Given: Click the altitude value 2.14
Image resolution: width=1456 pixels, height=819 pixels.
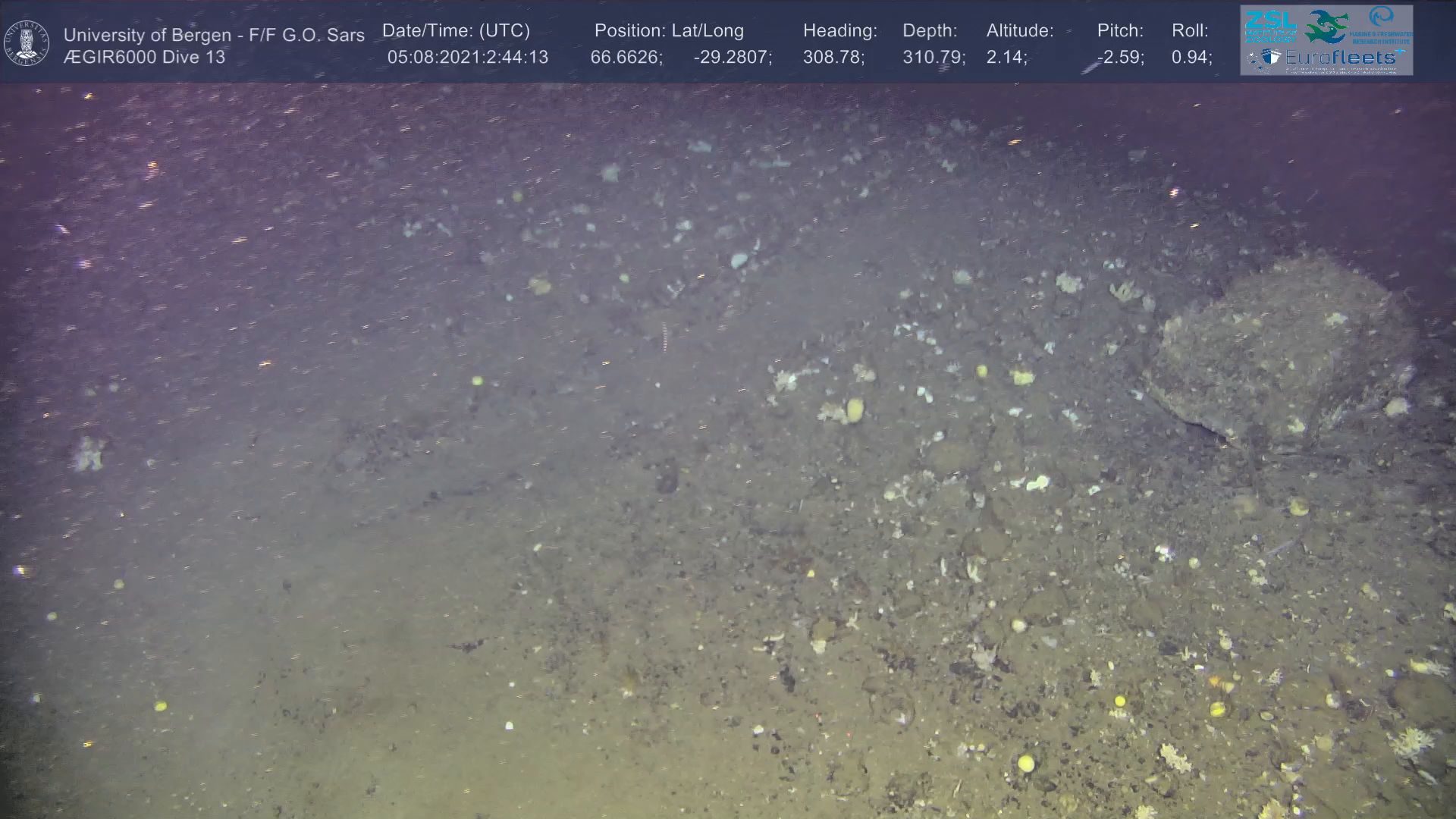Looking at the screenshot, I should click(1006, 57).
